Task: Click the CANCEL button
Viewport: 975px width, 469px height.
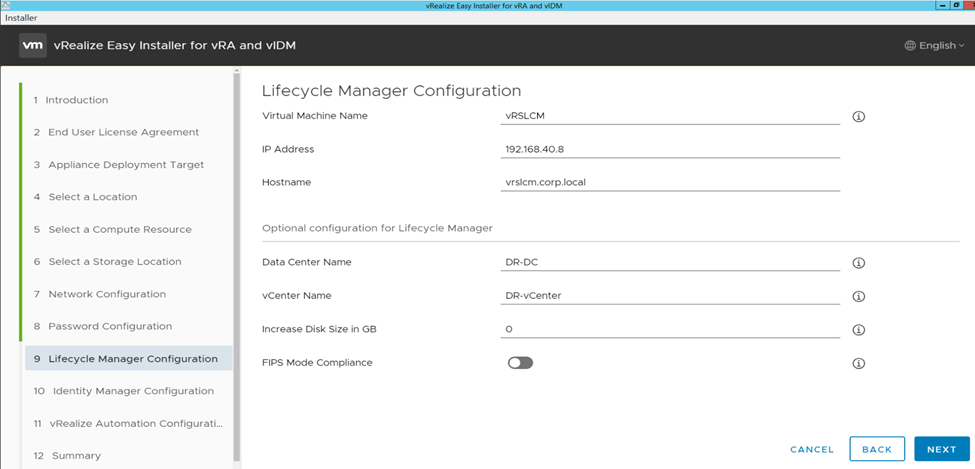Action: [811, 449]
